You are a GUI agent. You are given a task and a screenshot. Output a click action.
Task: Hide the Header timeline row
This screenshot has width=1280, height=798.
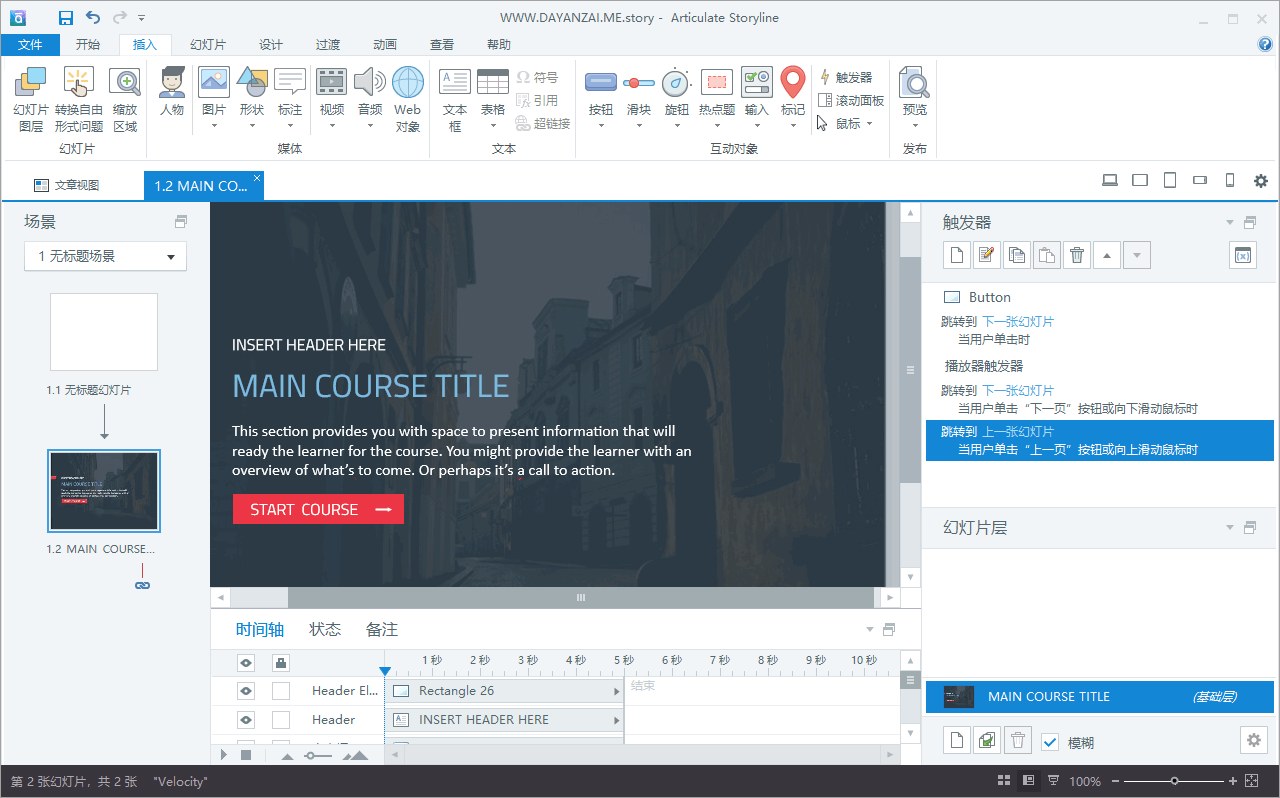point(247,719)
